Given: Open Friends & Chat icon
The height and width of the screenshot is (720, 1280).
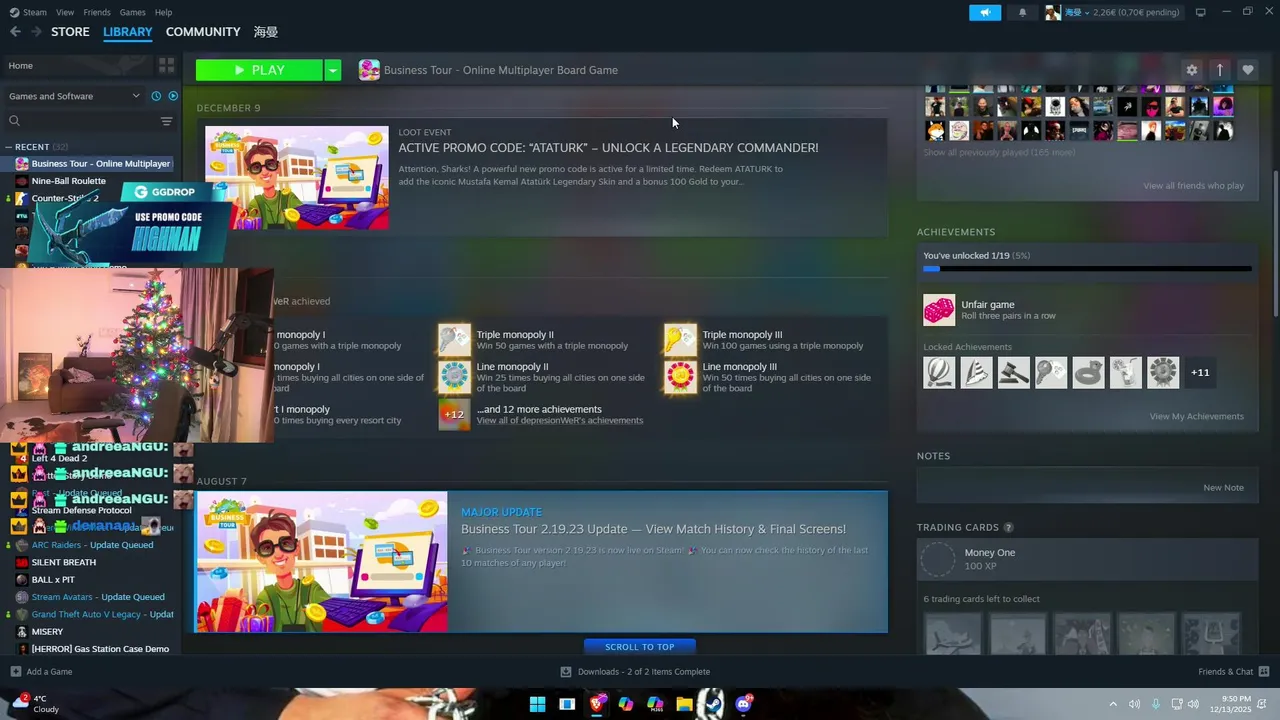Looking at the screenshot, I should (1263, 672).
